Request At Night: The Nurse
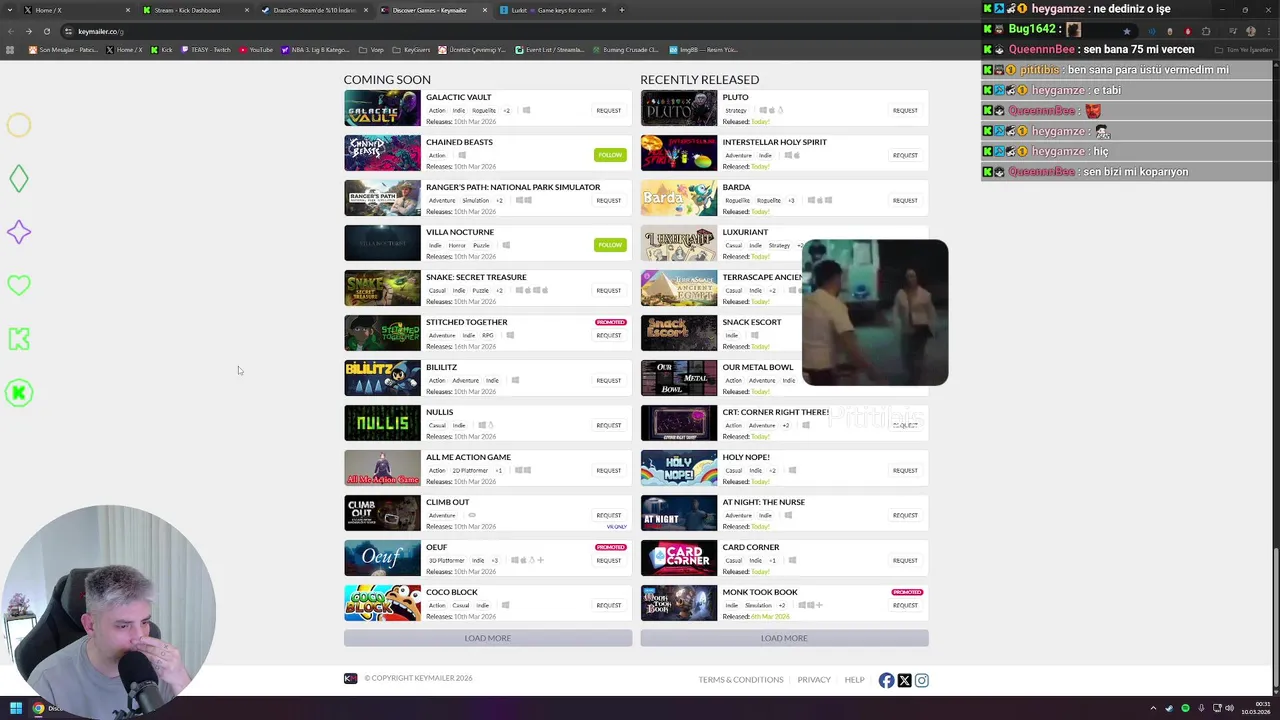This screenshot has width=1280, height=720. tap(905, 515)
